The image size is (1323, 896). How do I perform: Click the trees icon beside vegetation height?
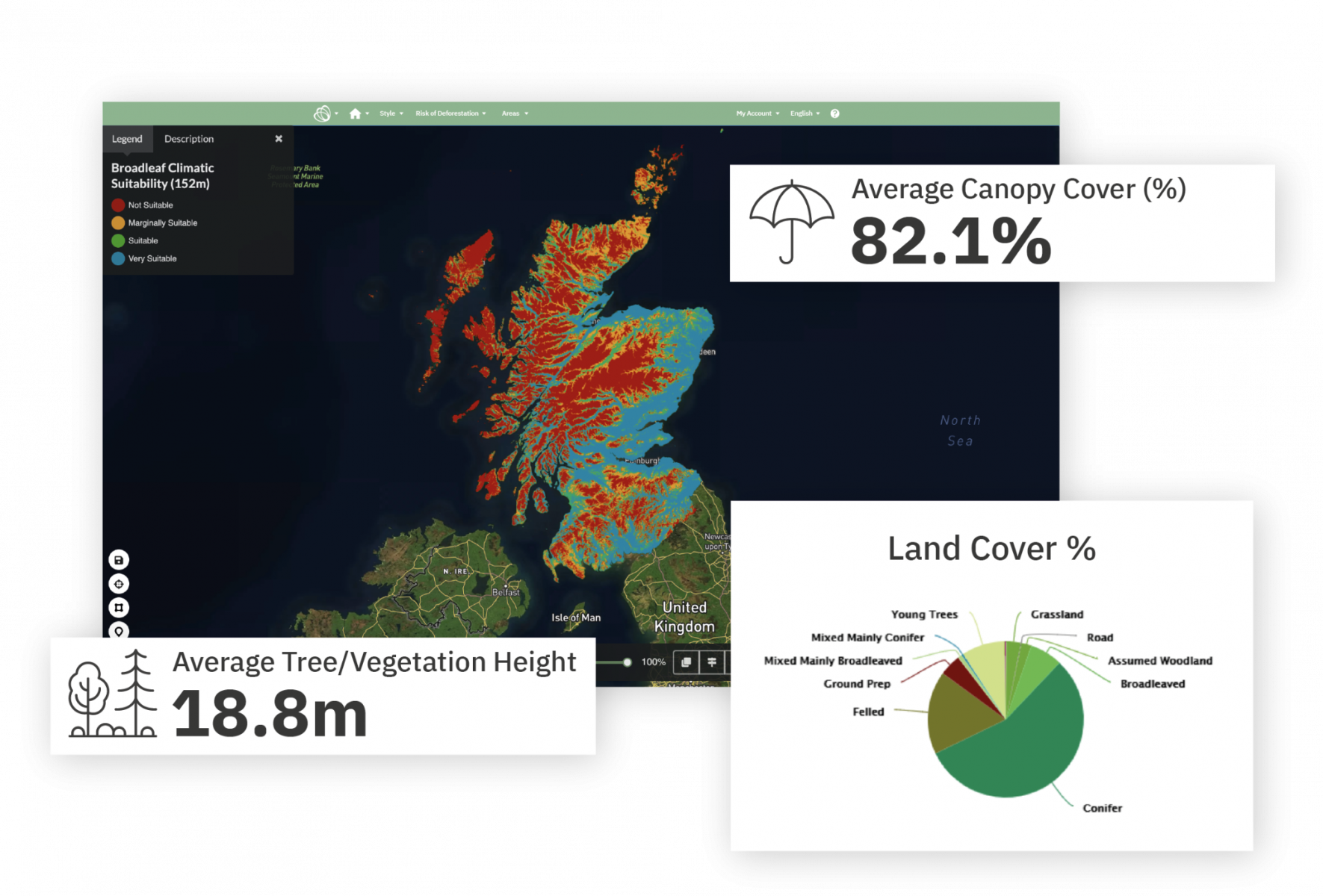point(113,694)
